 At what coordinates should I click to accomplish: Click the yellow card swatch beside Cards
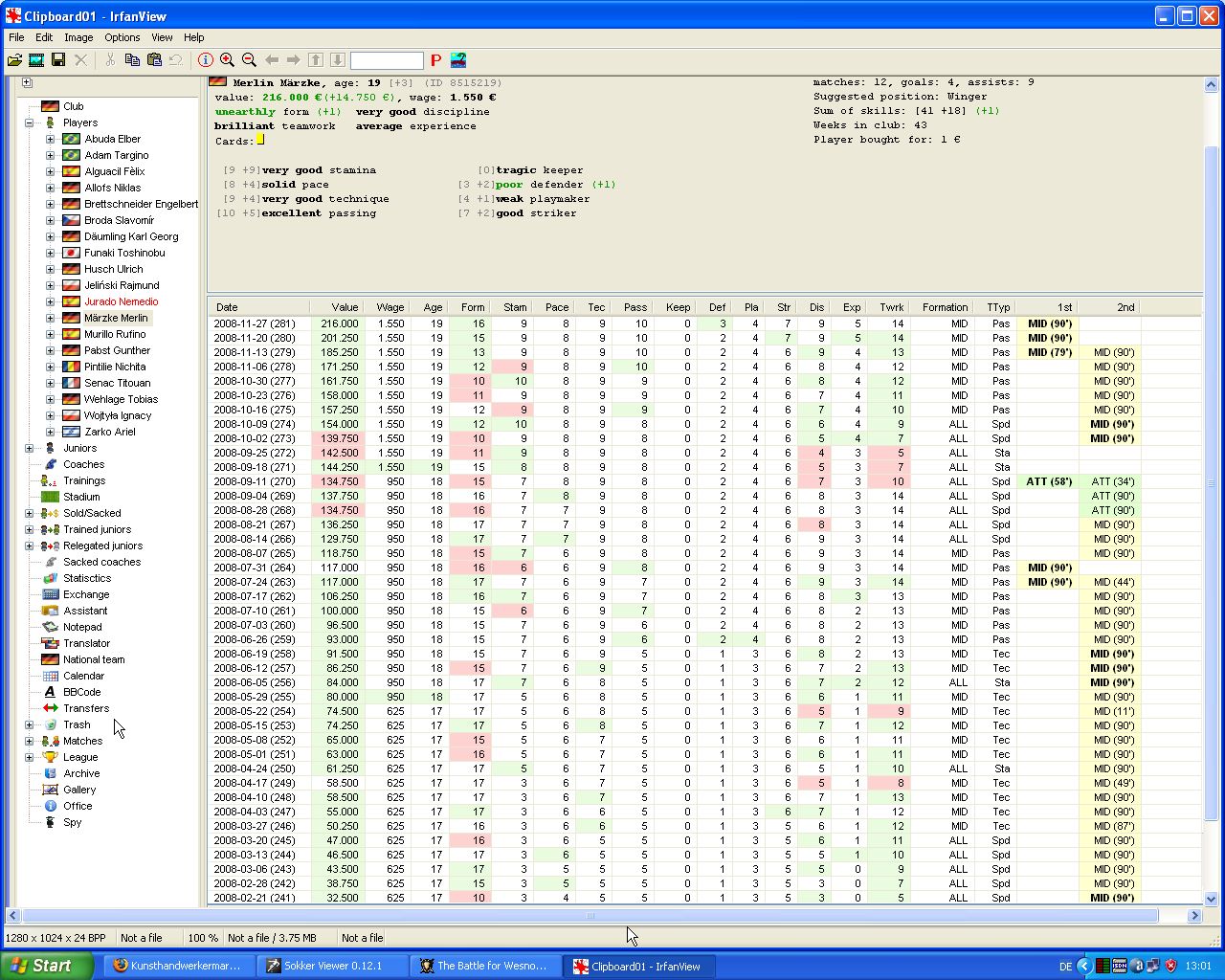pyautogui.click(x=260, y=140)
